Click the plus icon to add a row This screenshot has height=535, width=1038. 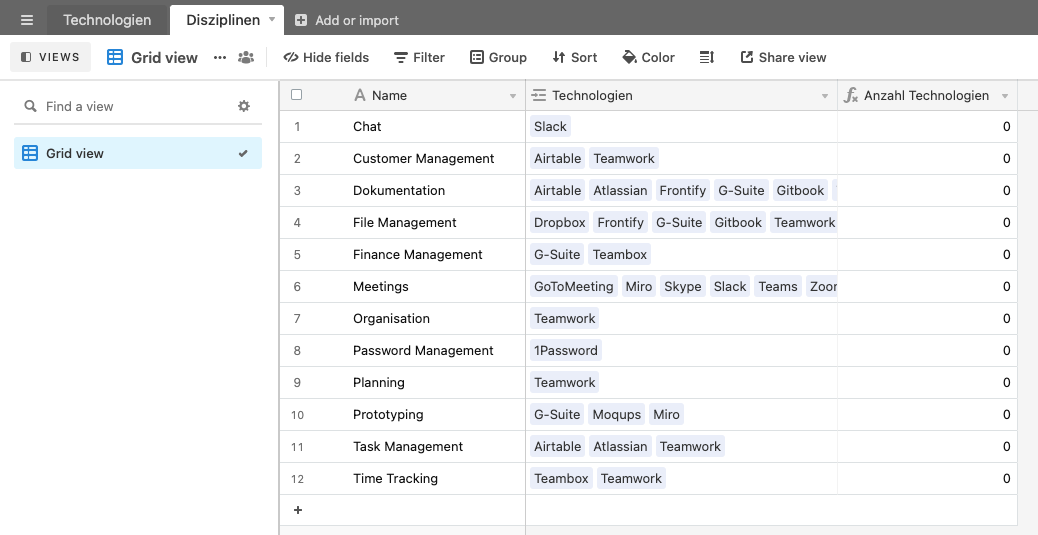pos(298,510)
